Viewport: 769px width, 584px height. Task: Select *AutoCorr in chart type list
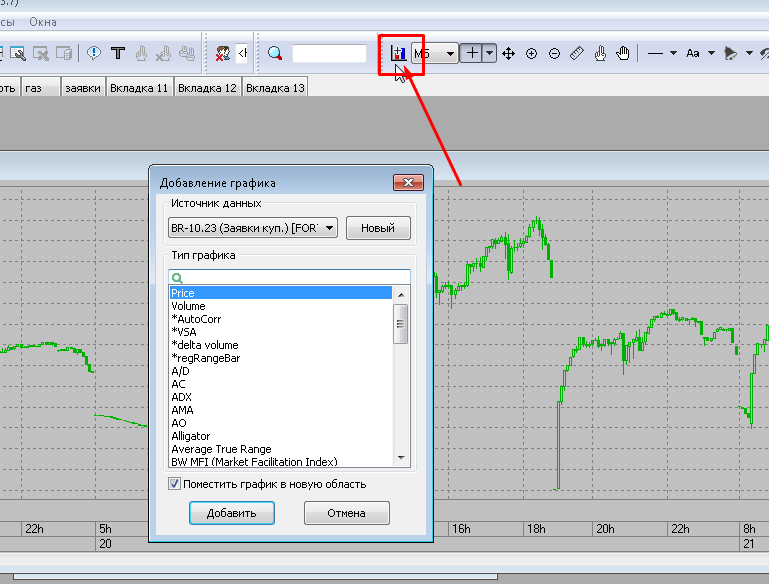(x=281, y=319)
